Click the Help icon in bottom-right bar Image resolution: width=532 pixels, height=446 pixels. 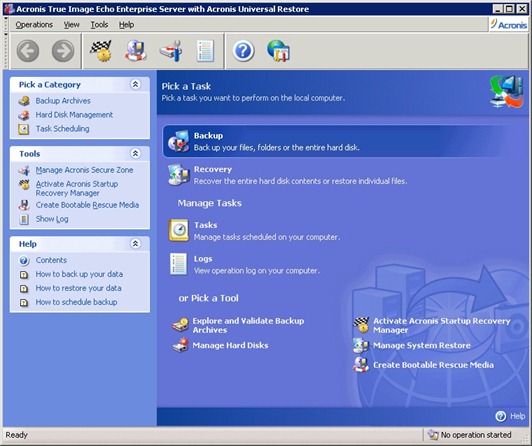click(501, 416)
